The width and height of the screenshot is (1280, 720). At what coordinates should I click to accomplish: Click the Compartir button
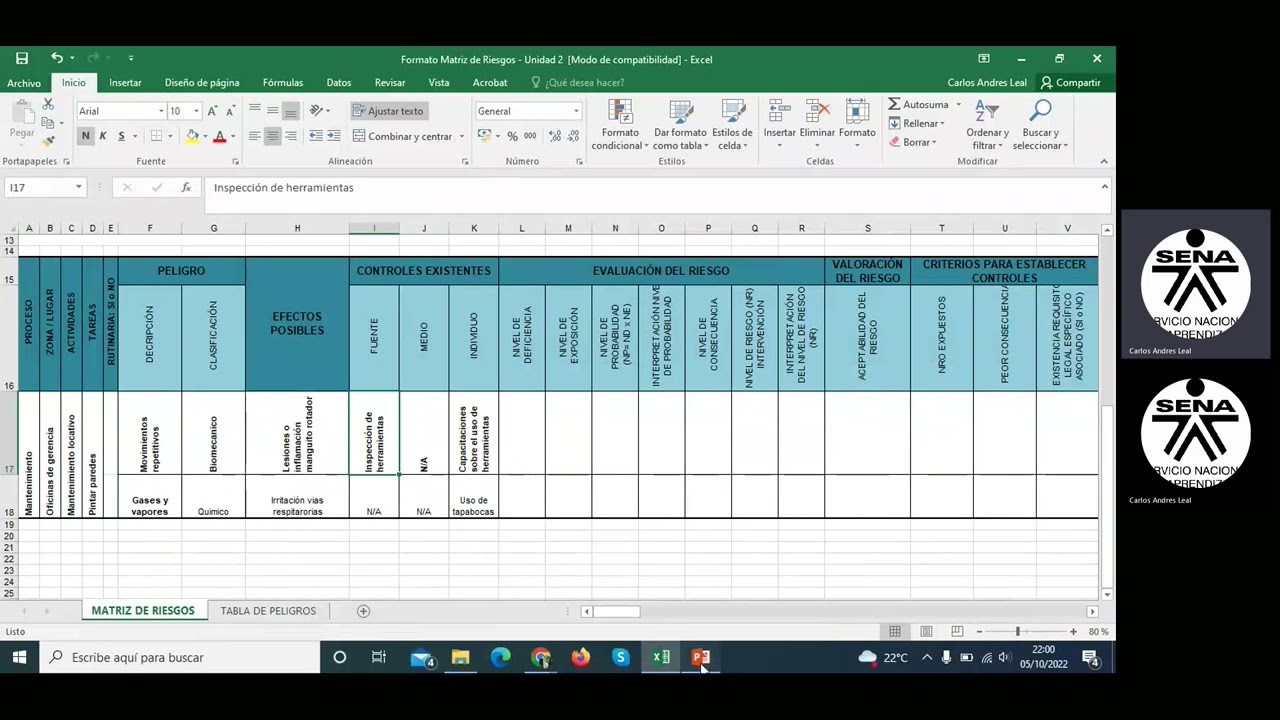pos(1070,83)
